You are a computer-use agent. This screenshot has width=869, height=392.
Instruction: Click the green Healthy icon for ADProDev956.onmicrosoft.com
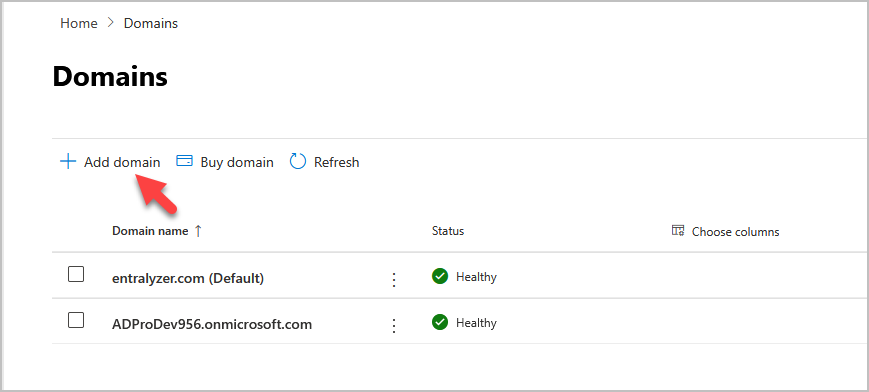pyautogui.click(x=439, y=322)
